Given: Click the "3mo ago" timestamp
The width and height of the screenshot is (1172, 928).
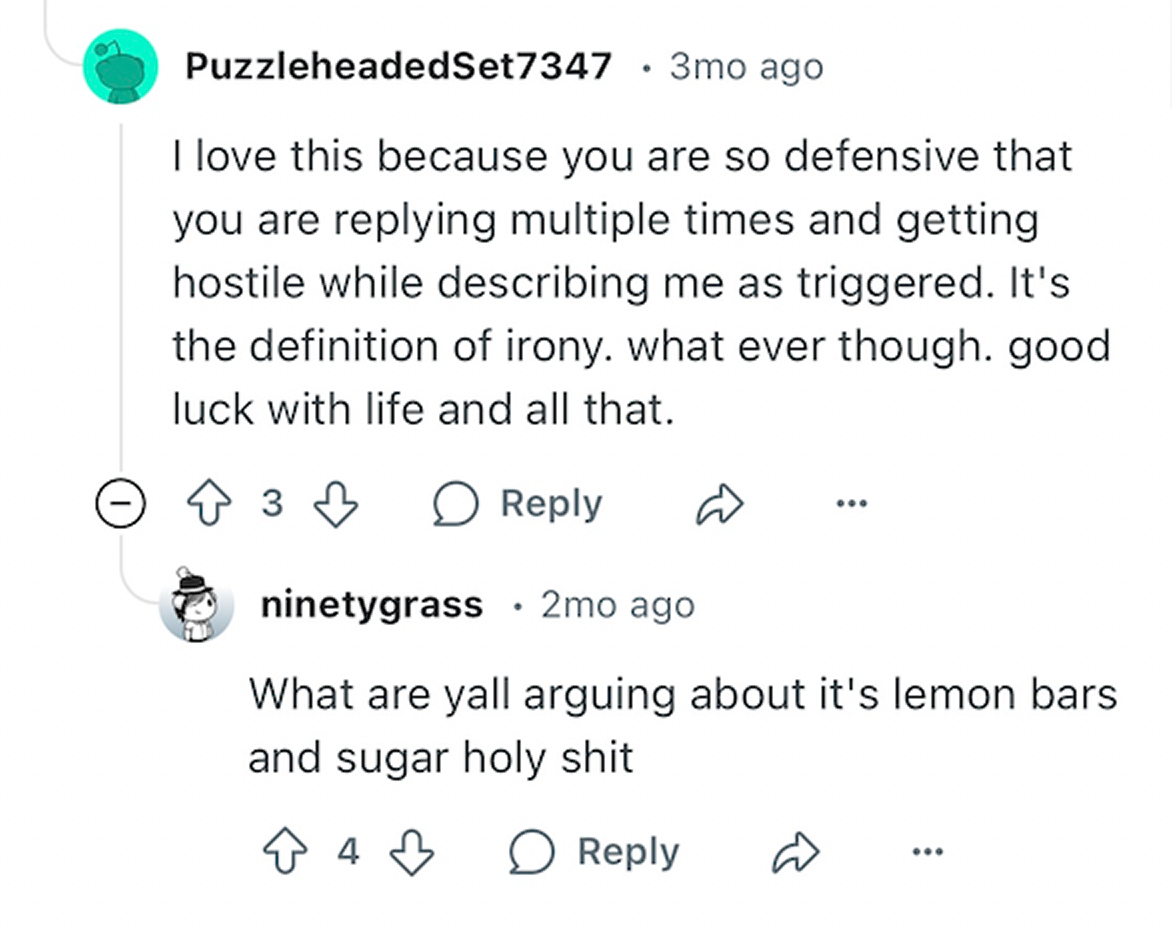Looking at the screenshot, I should tap(746, 67).
